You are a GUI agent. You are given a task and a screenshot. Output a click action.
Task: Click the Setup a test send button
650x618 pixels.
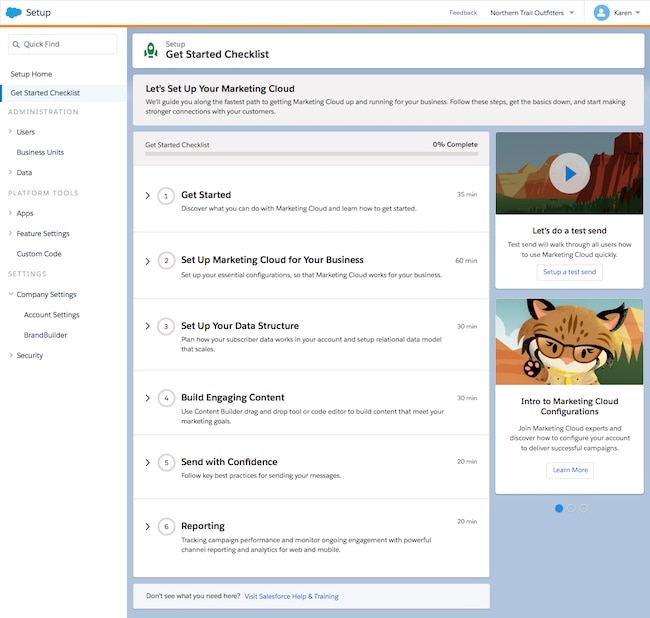(569, 272)
